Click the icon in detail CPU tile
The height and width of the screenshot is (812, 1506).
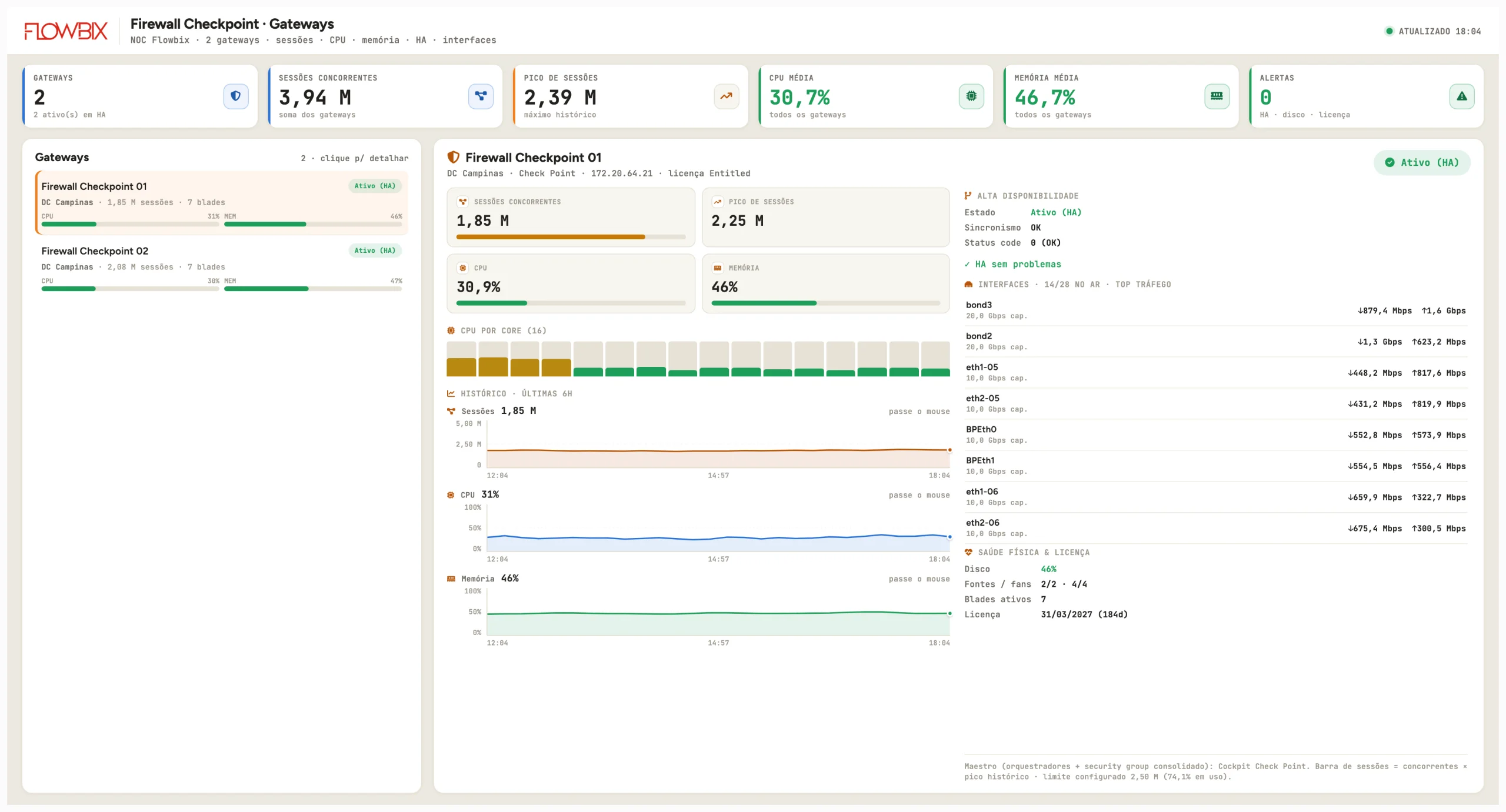tap(463, 268)
